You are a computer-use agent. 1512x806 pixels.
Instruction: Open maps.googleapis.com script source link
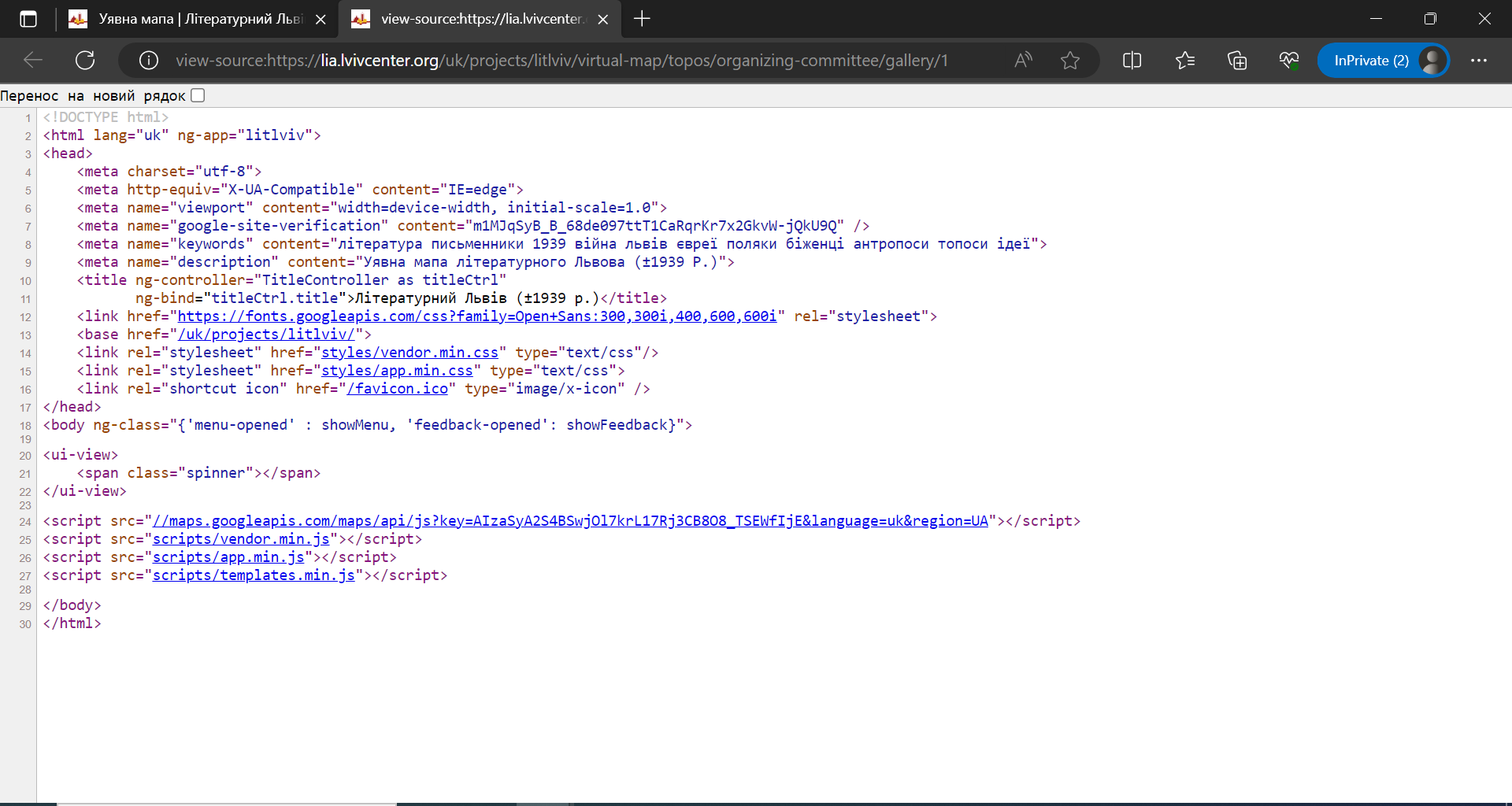[x=570, y=521]
